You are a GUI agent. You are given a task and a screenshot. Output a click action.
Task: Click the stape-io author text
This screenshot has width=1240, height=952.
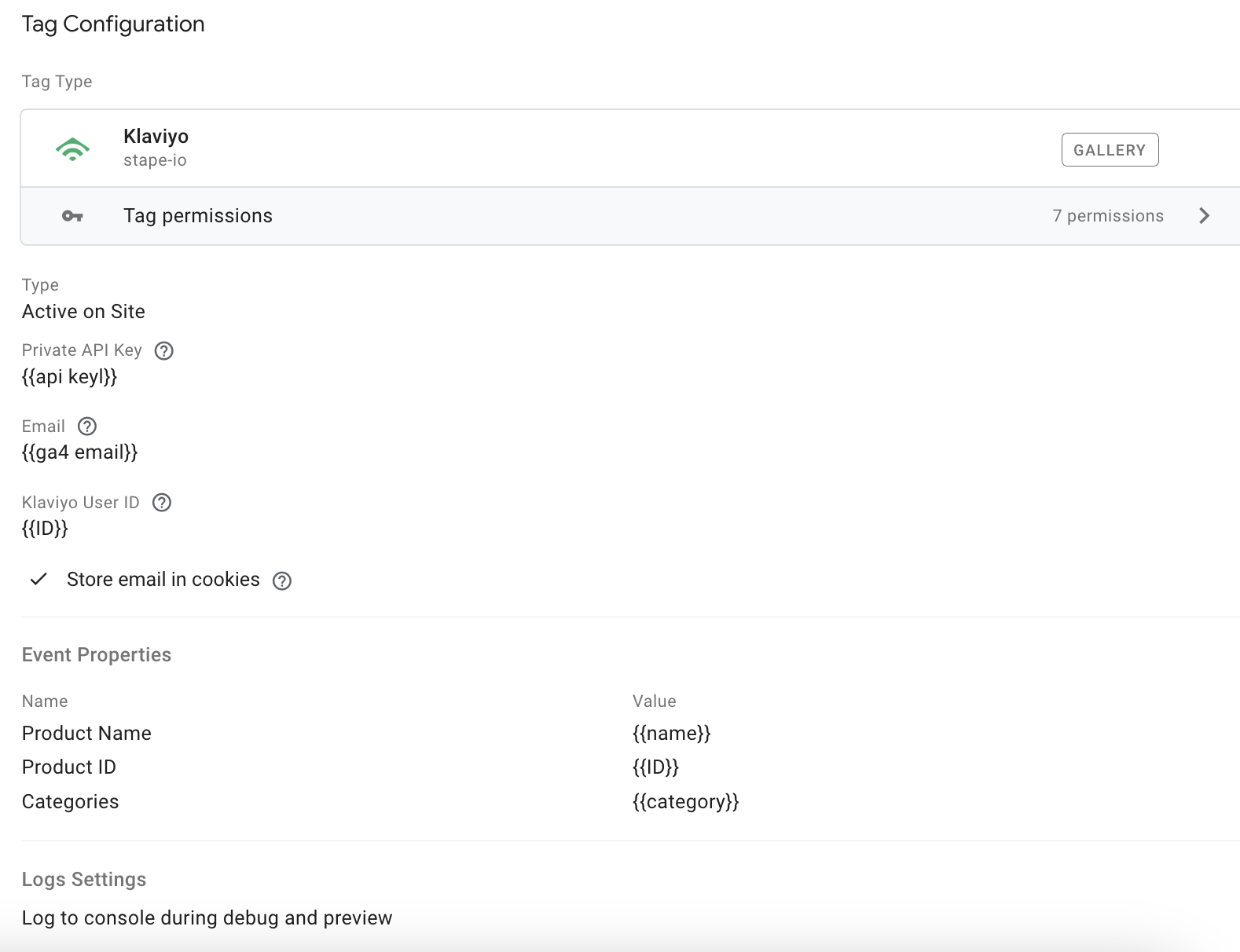(x=155, y=160)
